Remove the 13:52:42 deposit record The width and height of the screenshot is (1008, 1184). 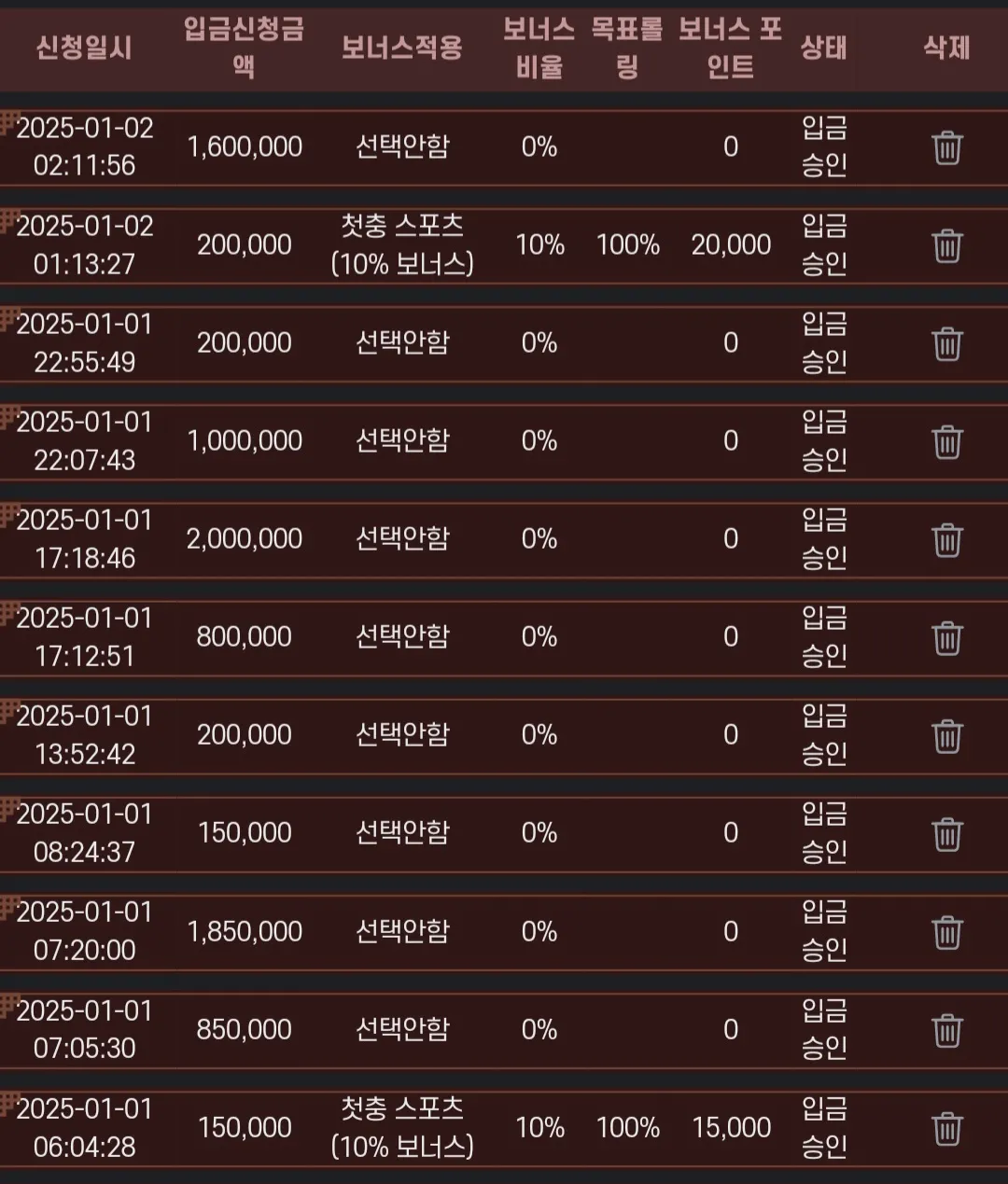point(946,735)
